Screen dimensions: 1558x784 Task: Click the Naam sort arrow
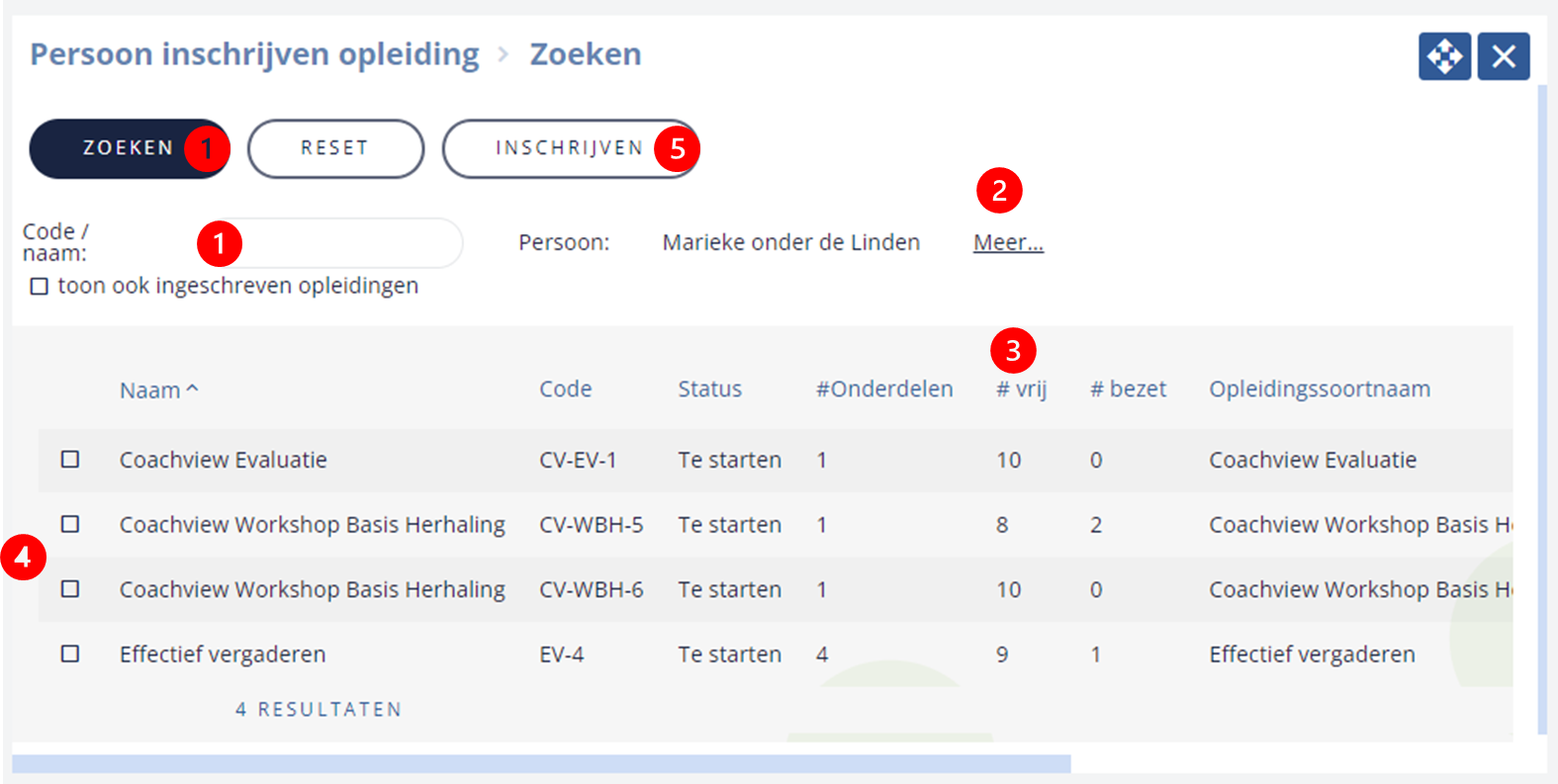(192, 390)
